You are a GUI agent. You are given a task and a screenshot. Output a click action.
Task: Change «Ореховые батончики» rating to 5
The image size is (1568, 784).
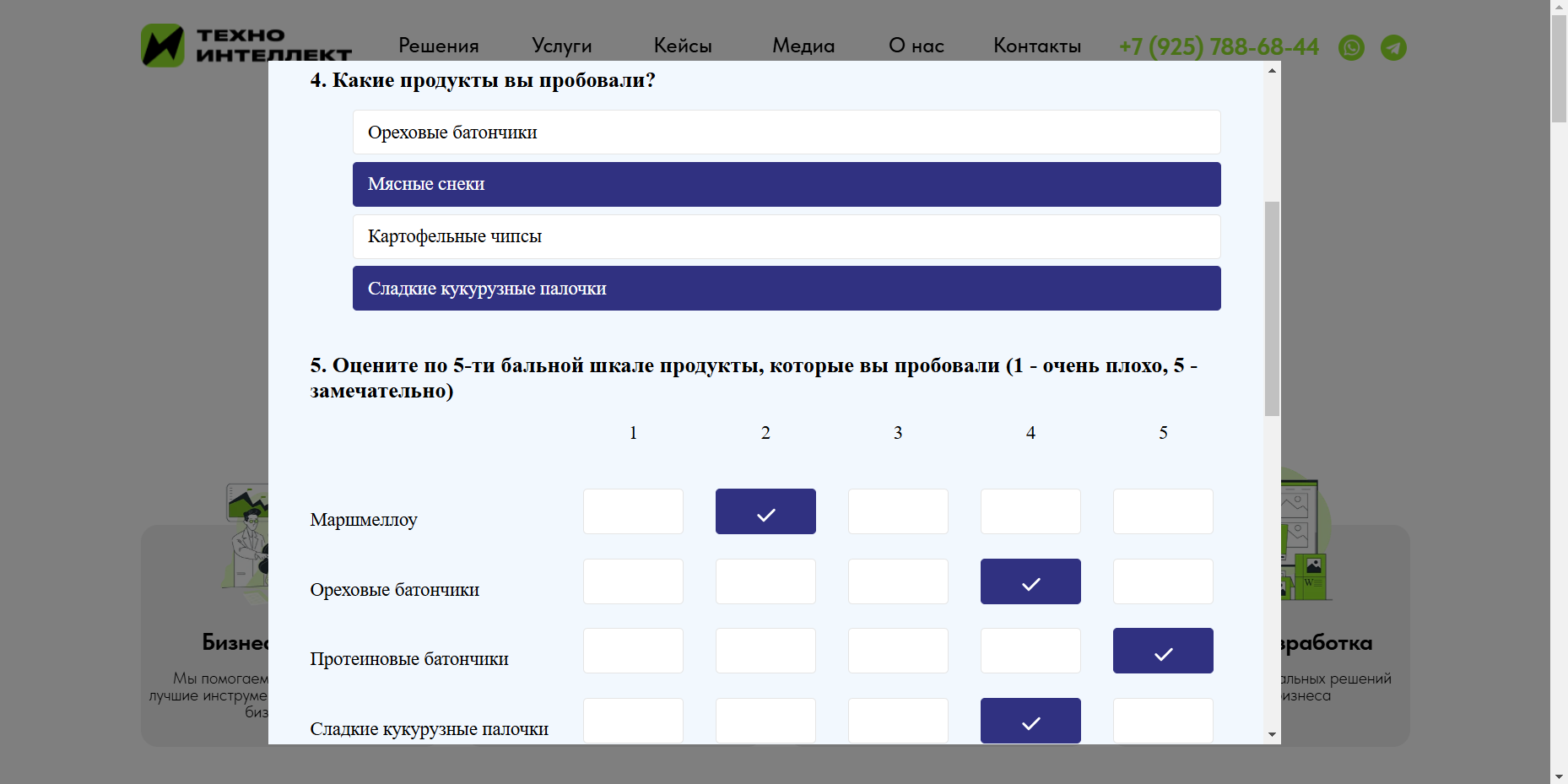pos(1163,581)
